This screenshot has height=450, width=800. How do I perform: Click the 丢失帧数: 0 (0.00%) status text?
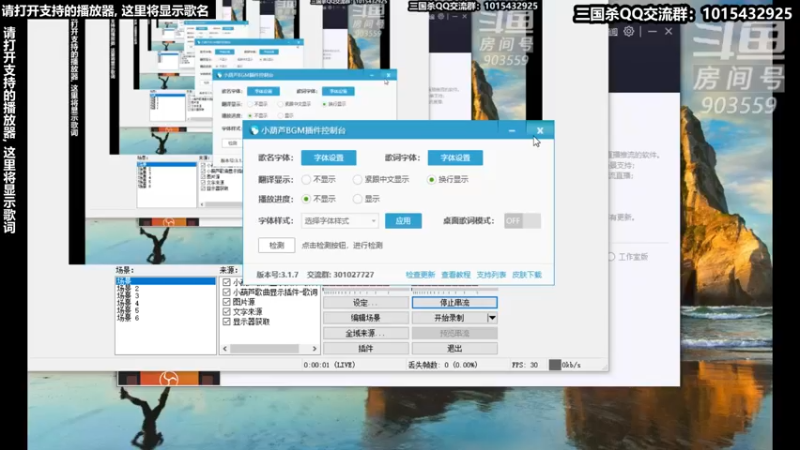pyautogui.click(x=443, y=365)
